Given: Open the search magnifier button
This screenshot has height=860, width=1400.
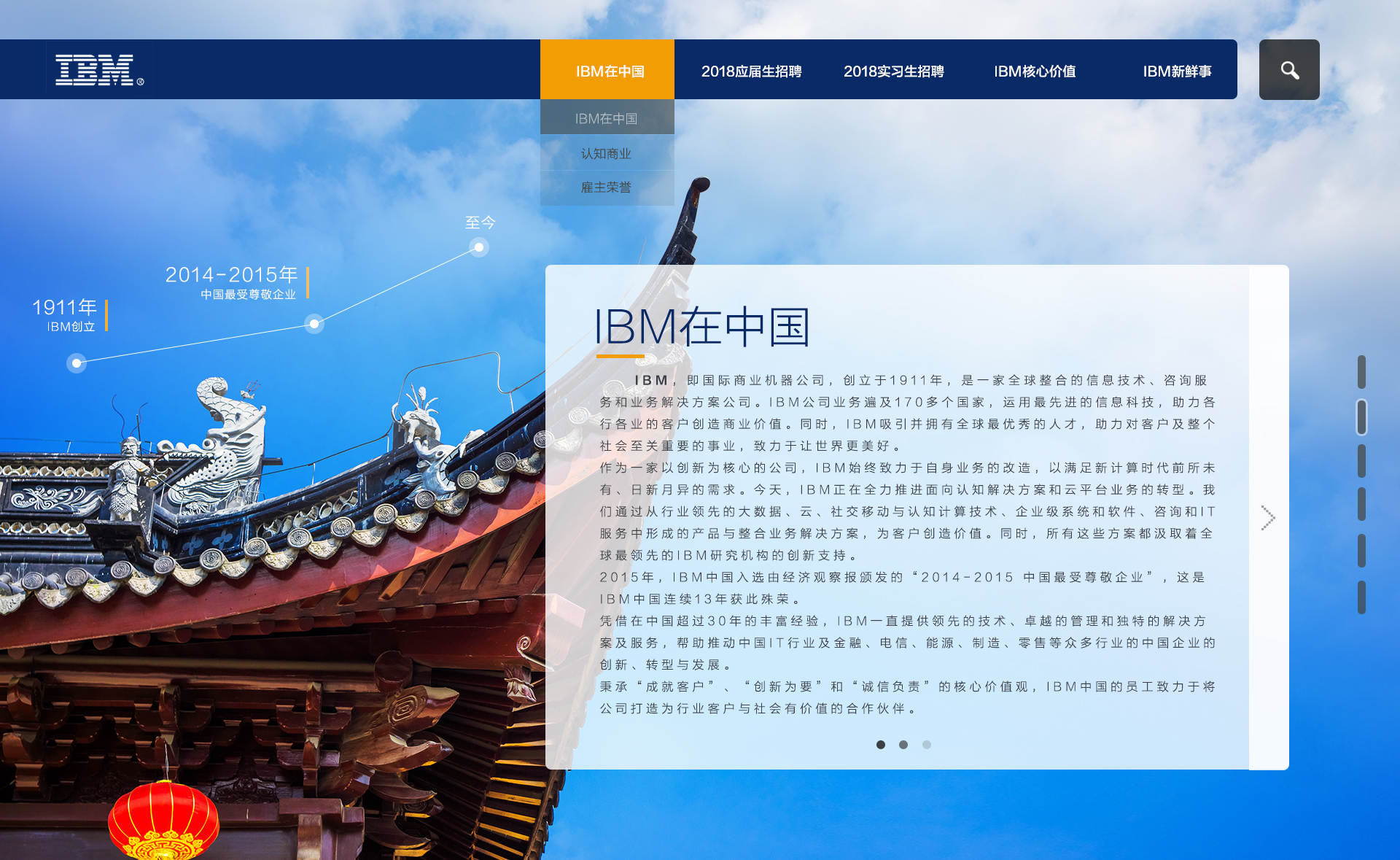Looking at the screenshot, I should click(1289, 70).
